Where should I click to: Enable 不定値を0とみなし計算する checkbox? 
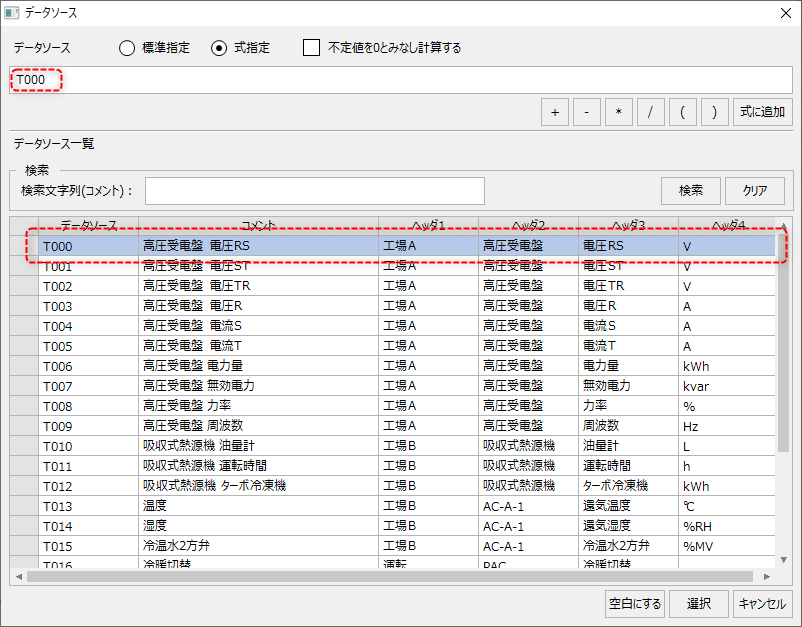(x=311, y=48)
